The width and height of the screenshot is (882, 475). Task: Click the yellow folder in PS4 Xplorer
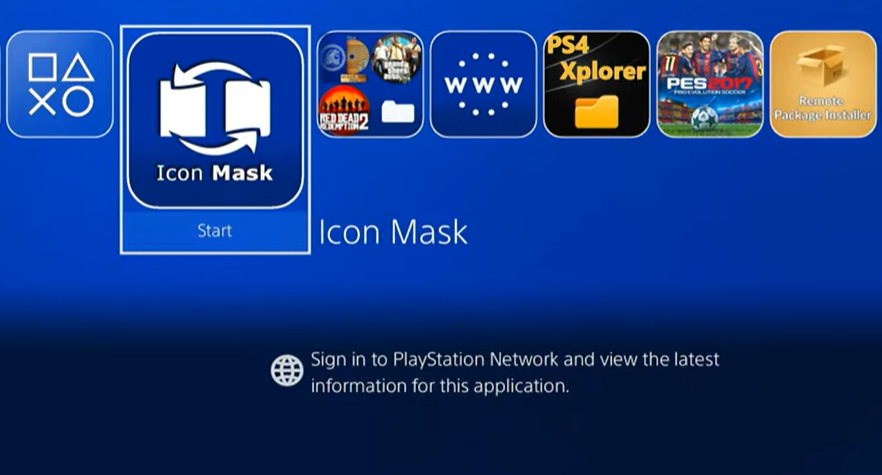coord(596,111)
